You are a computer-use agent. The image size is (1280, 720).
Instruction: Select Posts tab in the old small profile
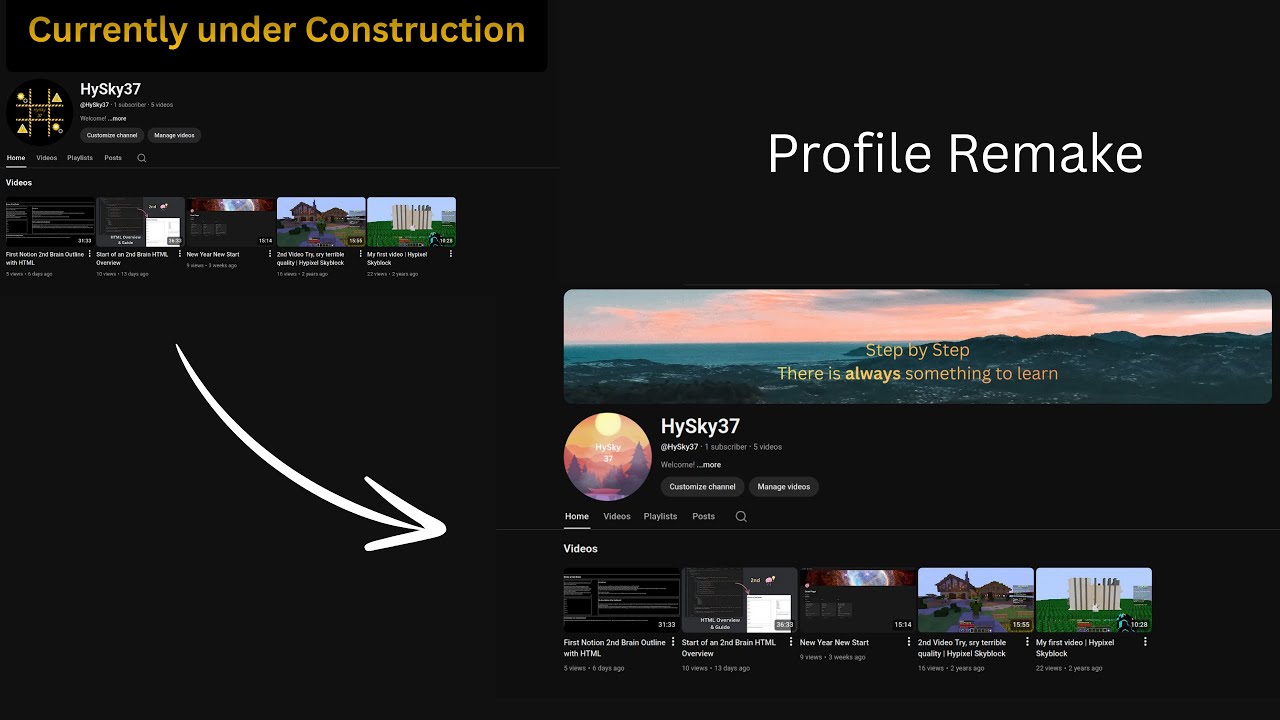113,158
